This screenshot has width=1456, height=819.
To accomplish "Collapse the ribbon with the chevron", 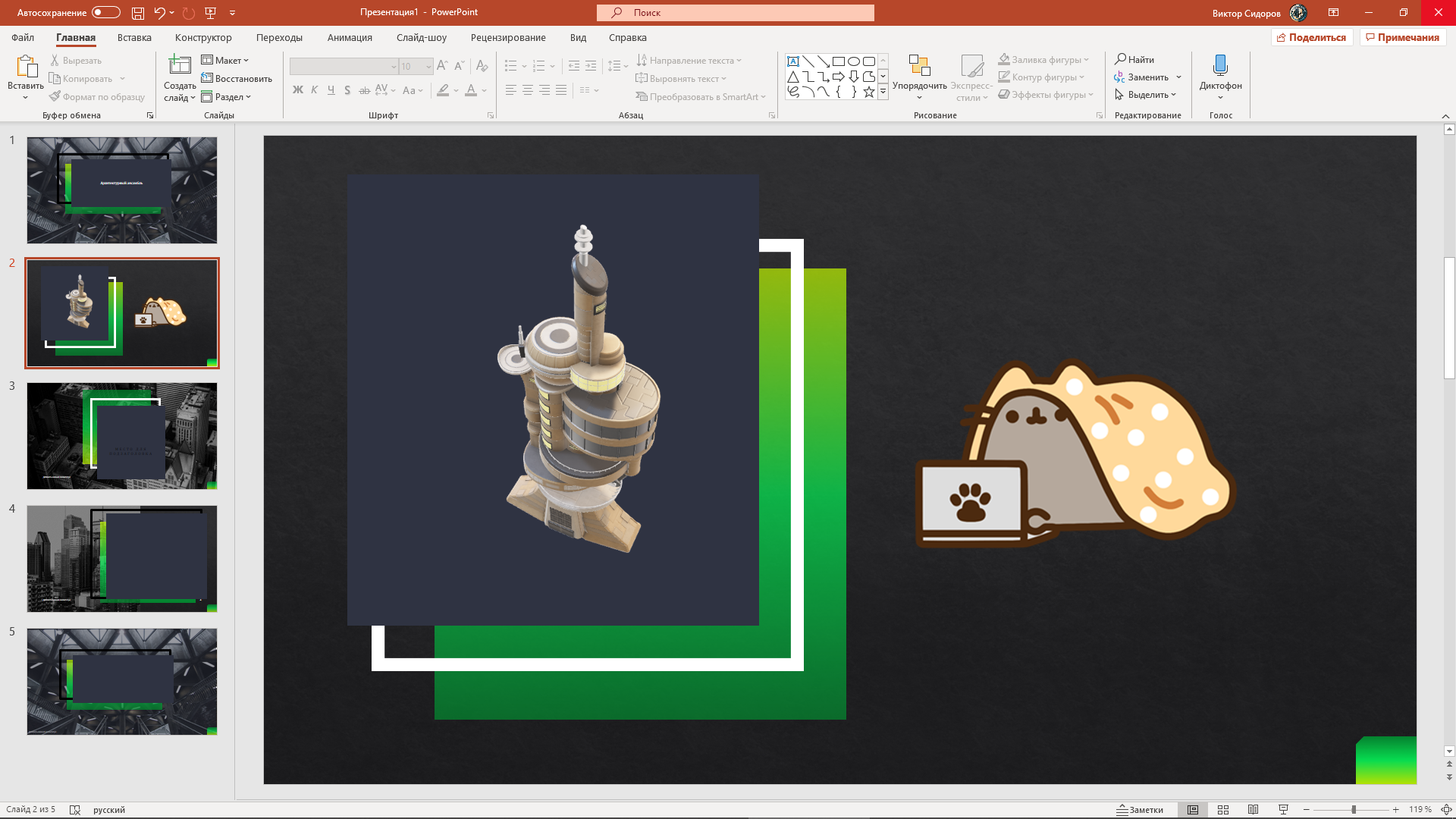I will pyautogui.click(x=1445, y=116).
